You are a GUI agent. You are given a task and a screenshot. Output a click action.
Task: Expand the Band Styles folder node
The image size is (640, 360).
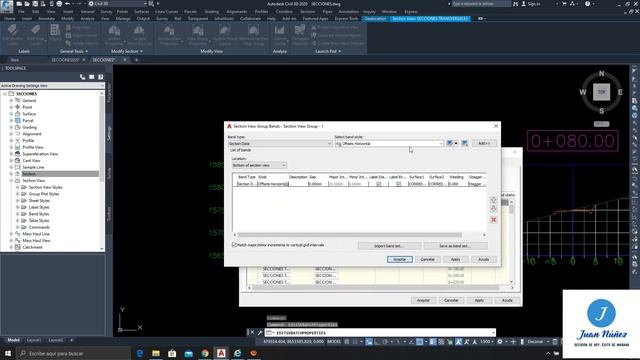pyautogui.click(x=18, y=214)
